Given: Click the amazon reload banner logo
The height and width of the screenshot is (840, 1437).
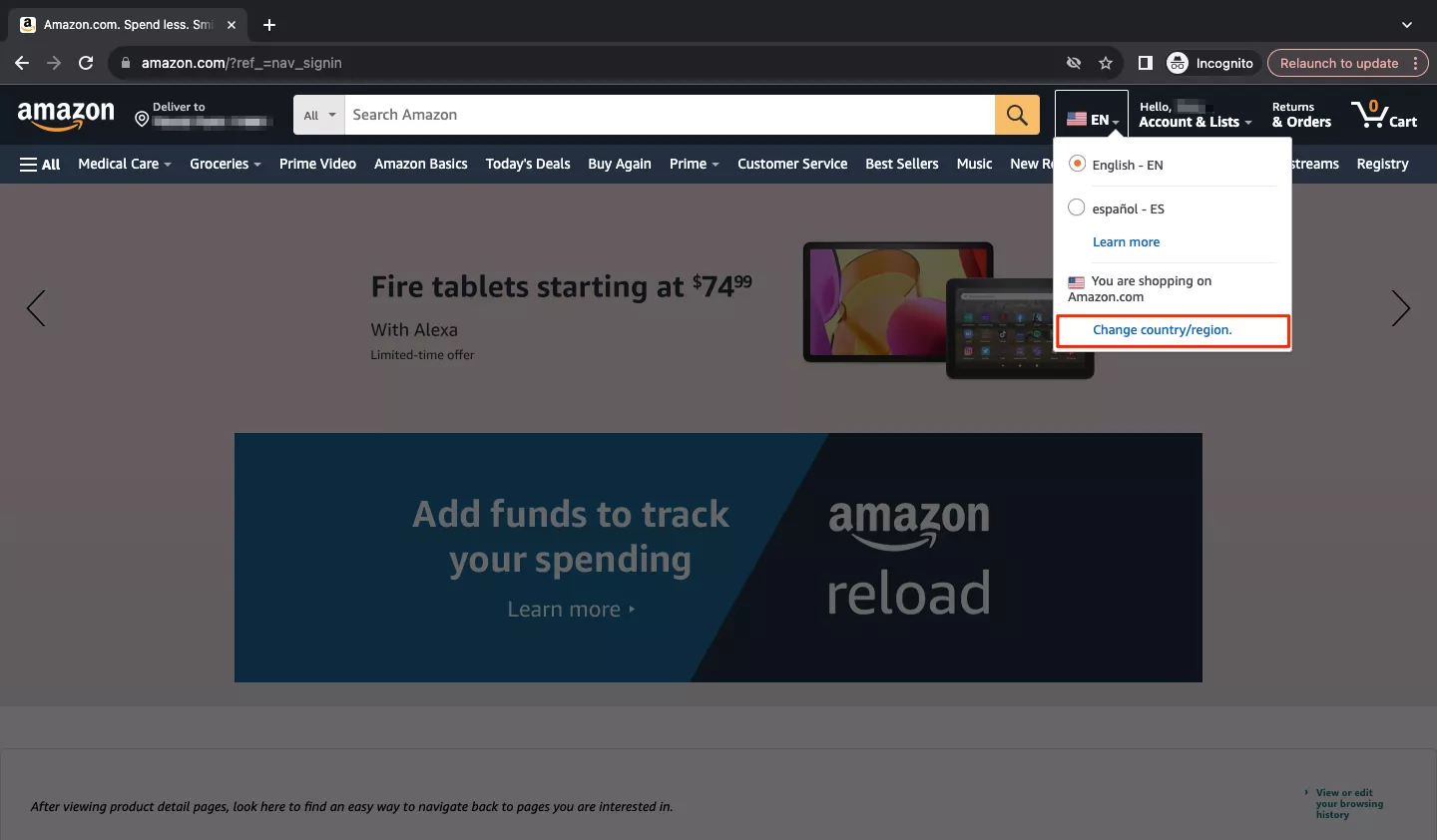Looking at the screenshot, I should [908, 557].
